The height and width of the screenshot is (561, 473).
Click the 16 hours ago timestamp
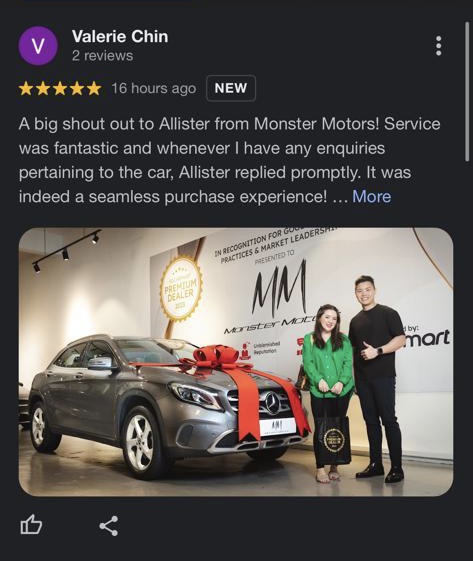[x=154, y=88]
